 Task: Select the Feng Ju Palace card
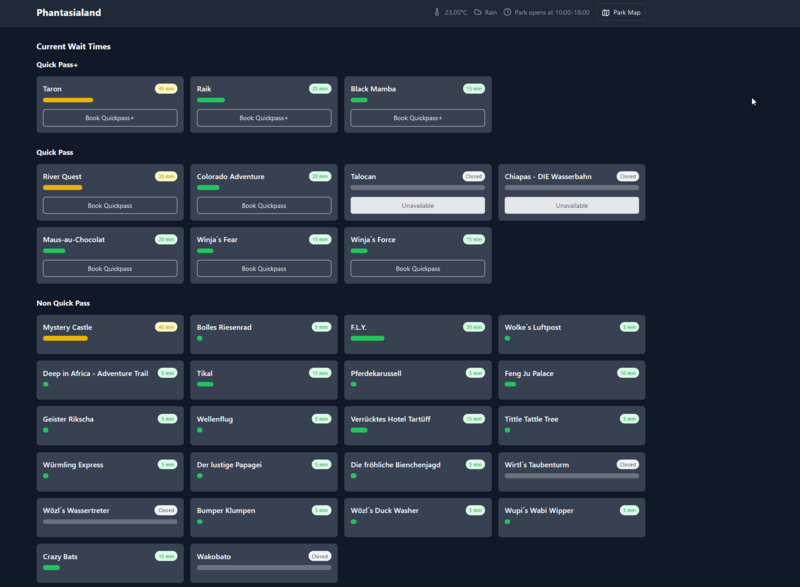tap(571, 380)
